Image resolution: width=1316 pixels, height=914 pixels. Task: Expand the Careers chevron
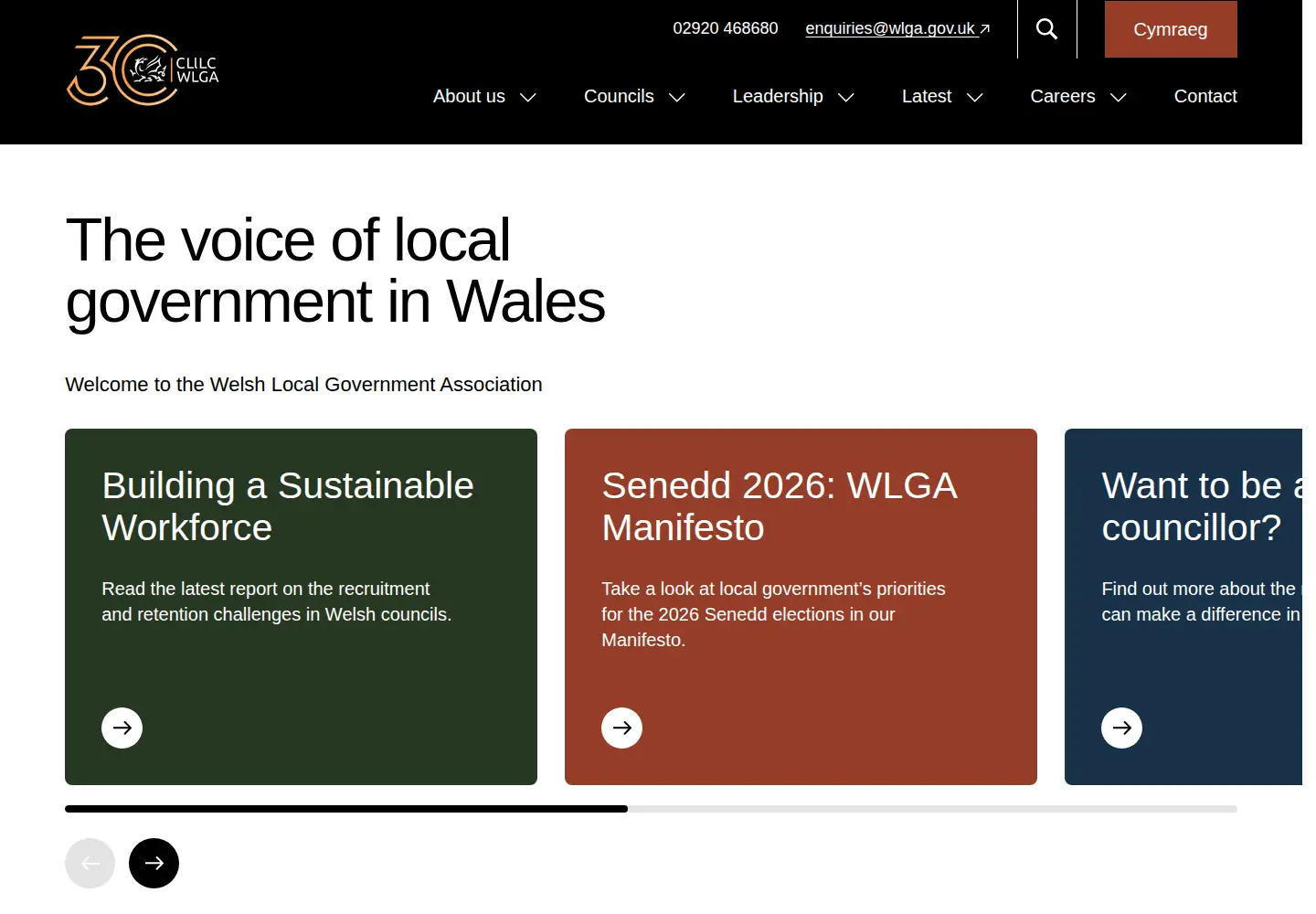1119,97
